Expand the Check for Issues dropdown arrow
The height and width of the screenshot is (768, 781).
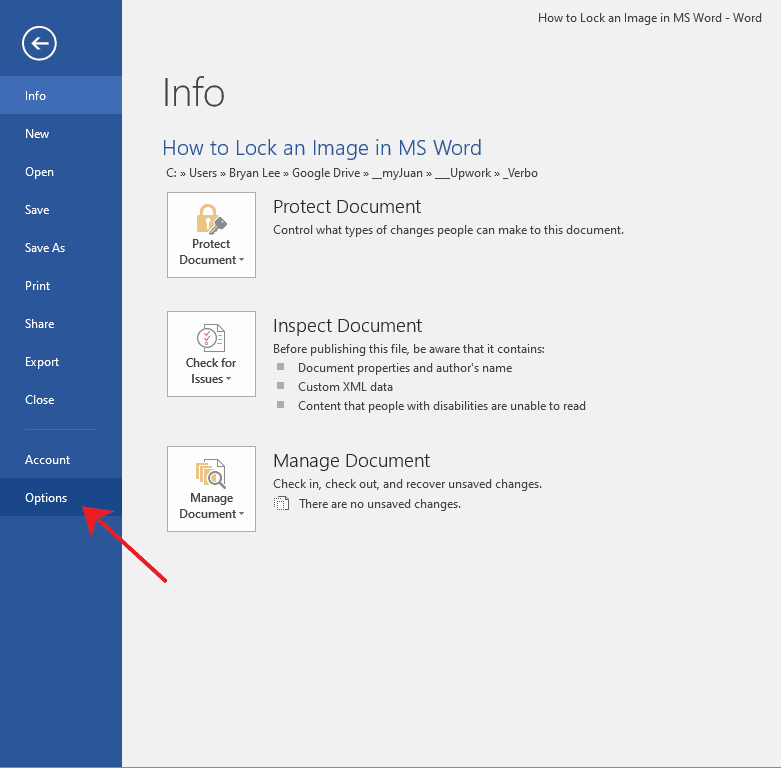(228, 379)
